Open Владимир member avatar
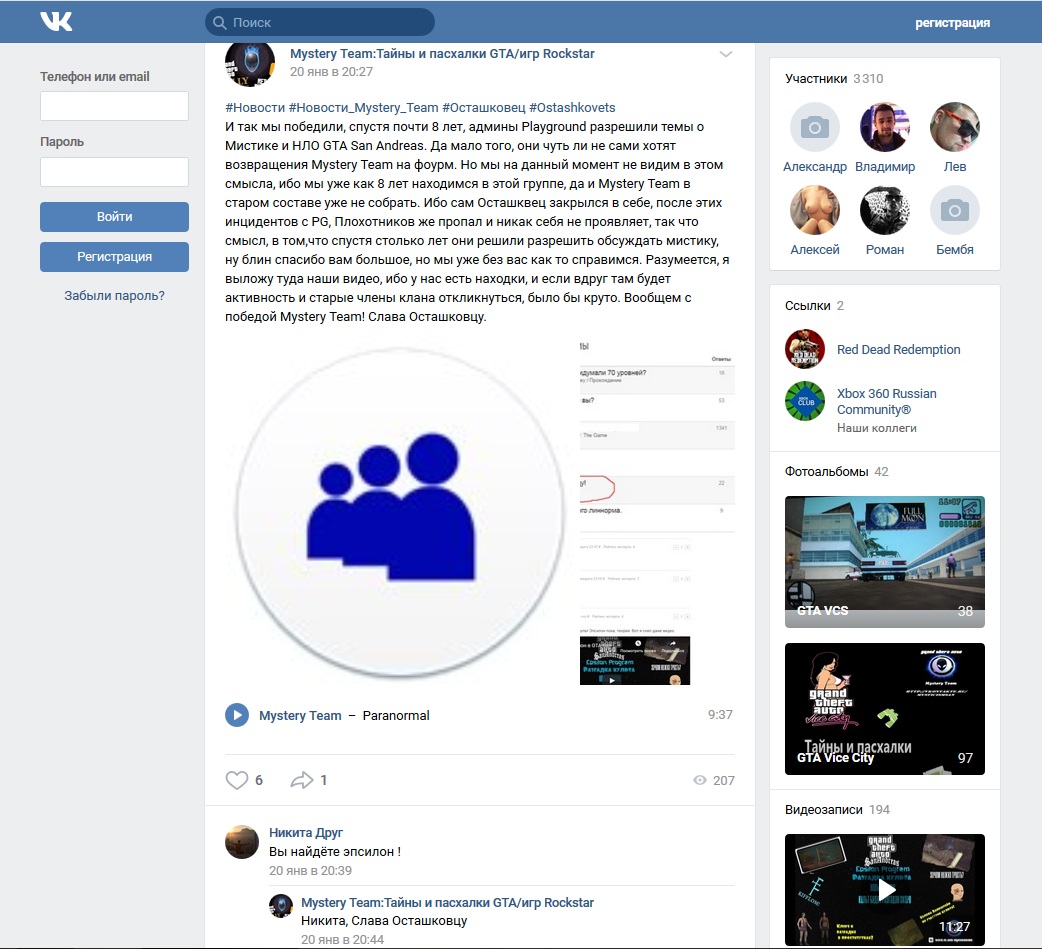The image size is (1042, 949). coord(885,127)
